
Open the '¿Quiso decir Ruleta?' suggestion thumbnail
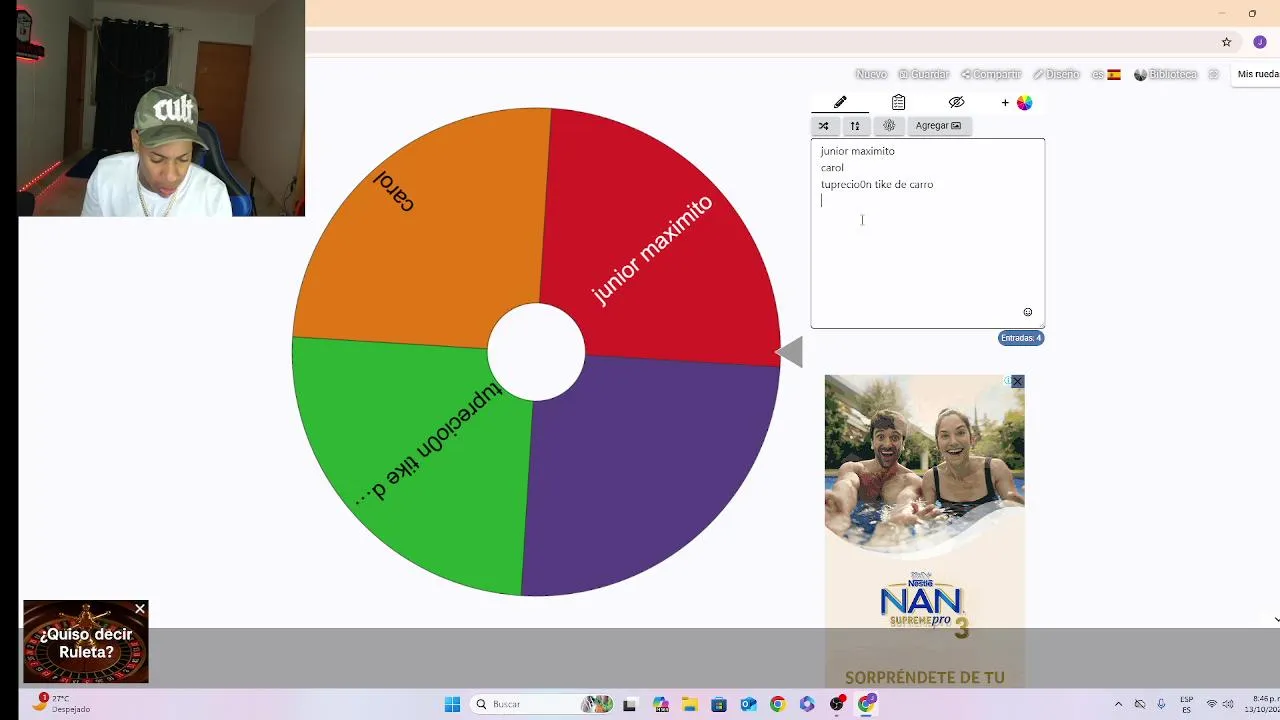pyautogui.click(x=86, y=642)
